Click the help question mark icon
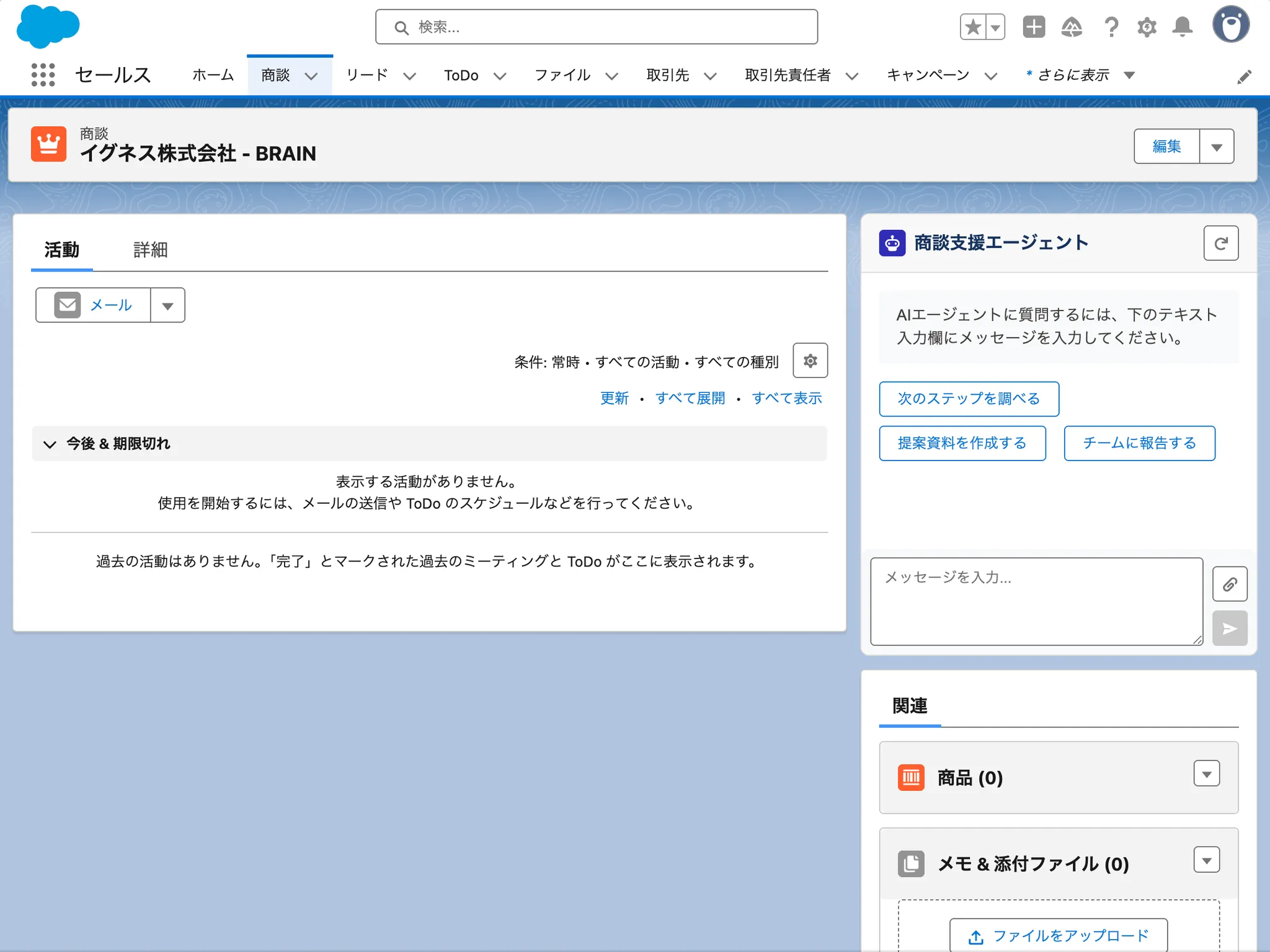The width and height of the screenshot is (1270, 952). [1111, 27]
